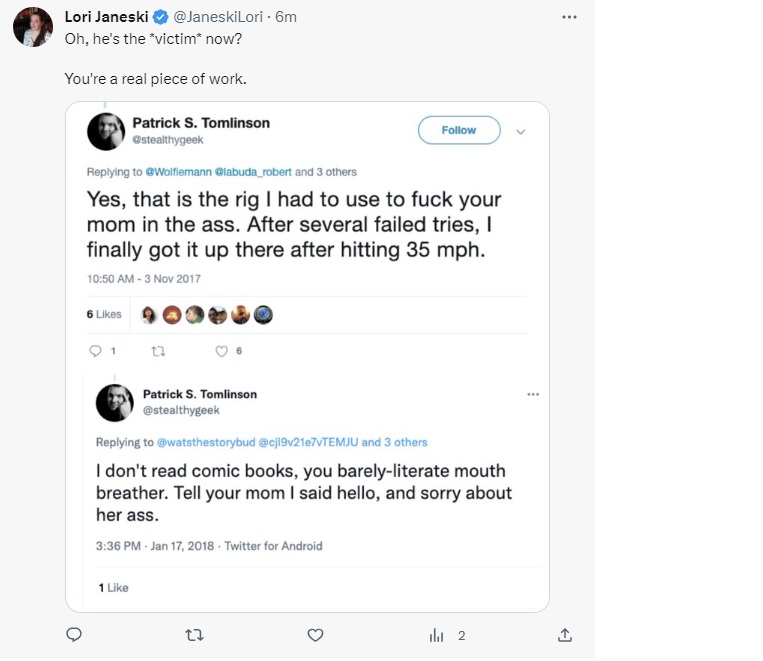Retweet Lori Janeski's post
This screenshot has height=661, width=763.
tap(195, 635)
